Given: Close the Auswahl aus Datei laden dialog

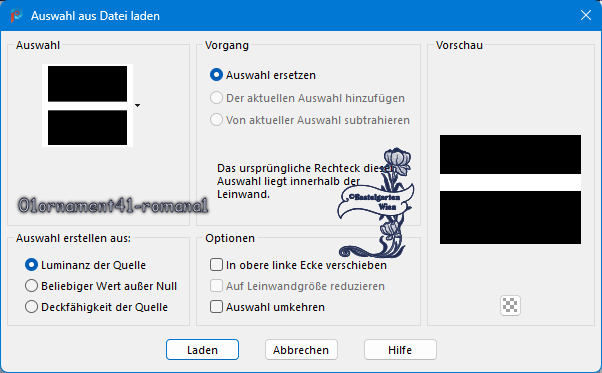Looking at the screenshot, I should 585,15.
